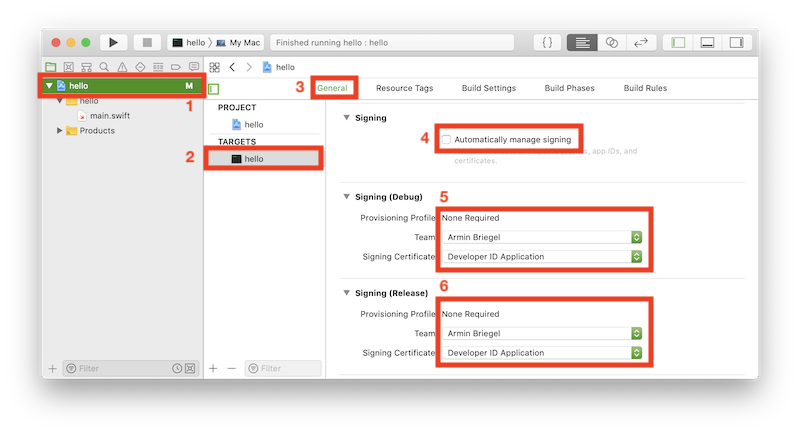Add a new target
The height and width of the screenshot is (434, 800).
213,368
